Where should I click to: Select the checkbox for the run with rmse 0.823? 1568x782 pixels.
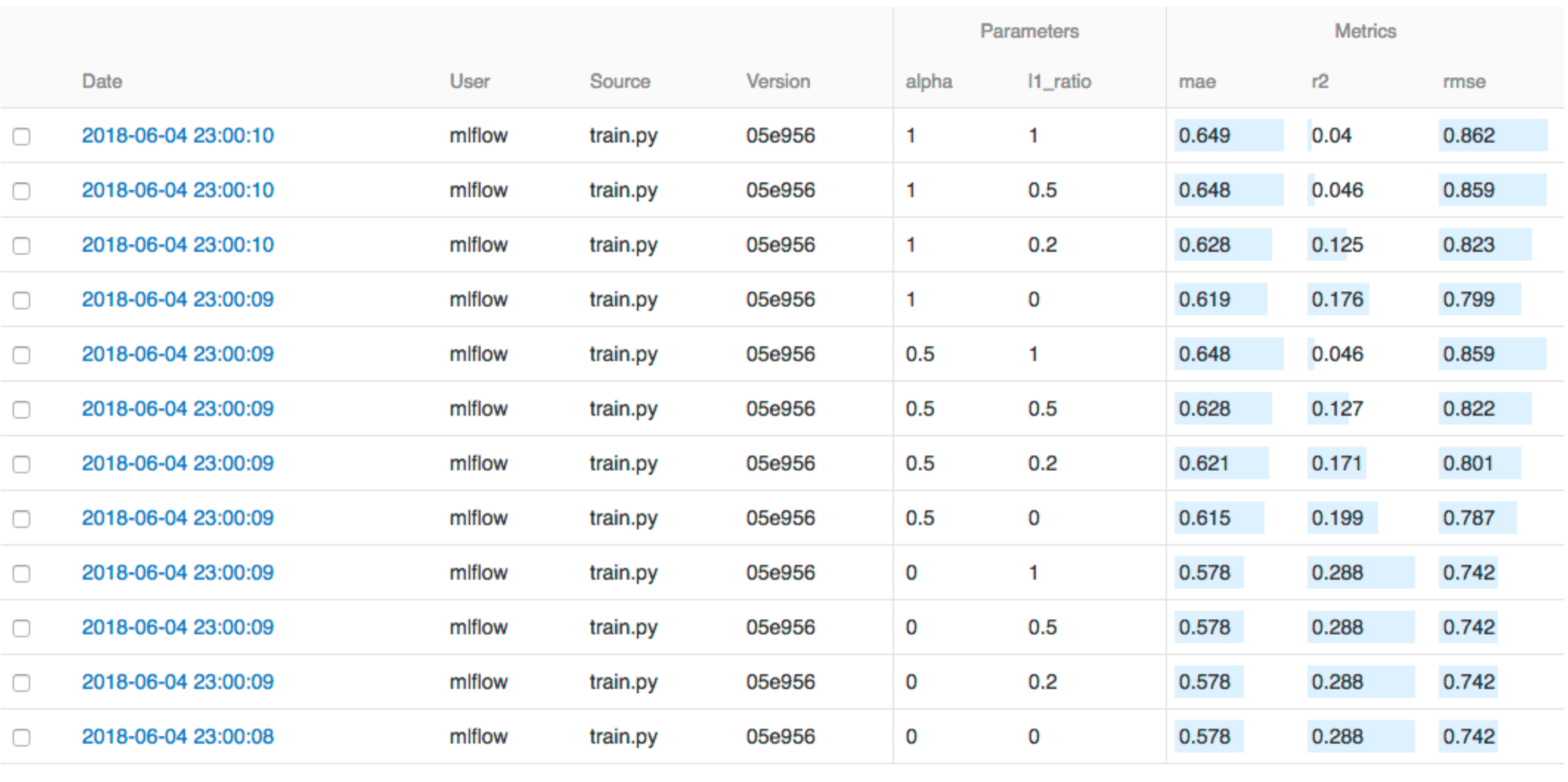[x=21, y=246]
